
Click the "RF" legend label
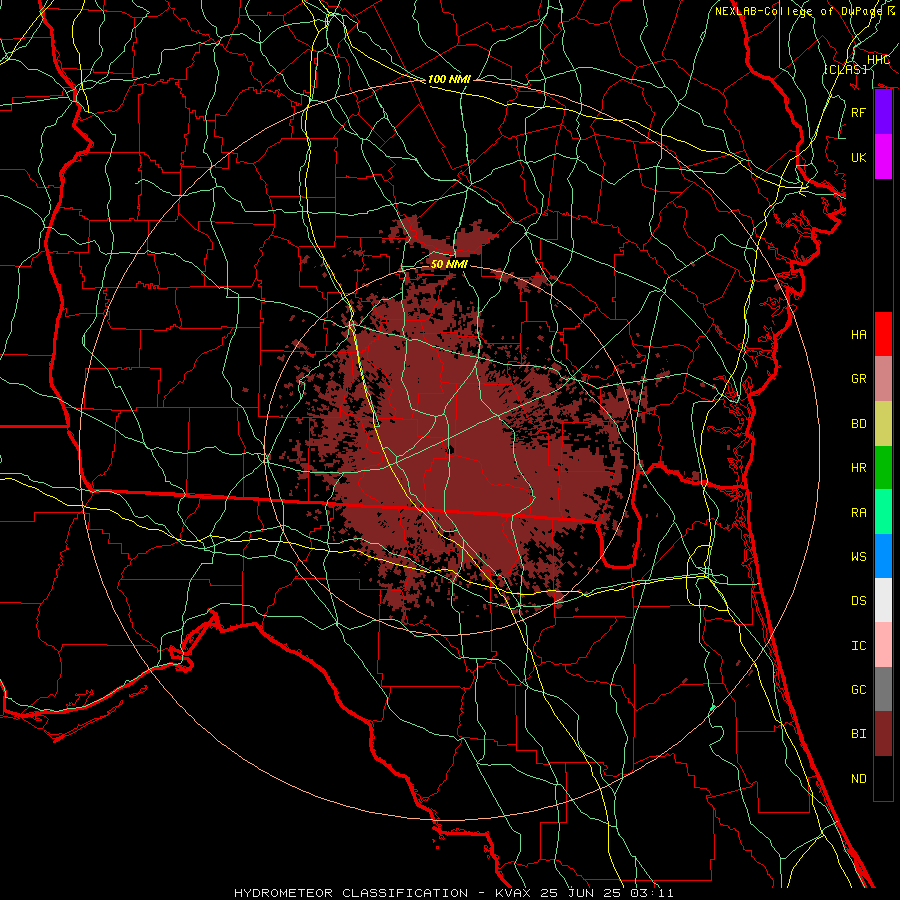click(859, 112)
